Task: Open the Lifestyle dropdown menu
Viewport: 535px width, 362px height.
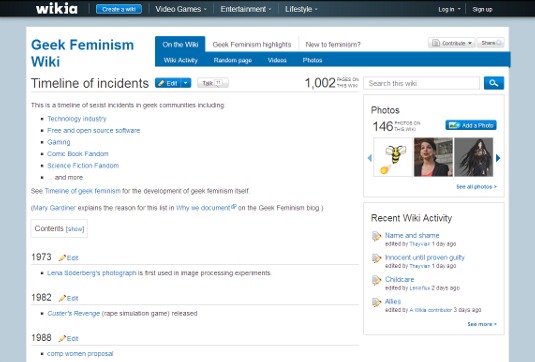Action: [301, 9]
